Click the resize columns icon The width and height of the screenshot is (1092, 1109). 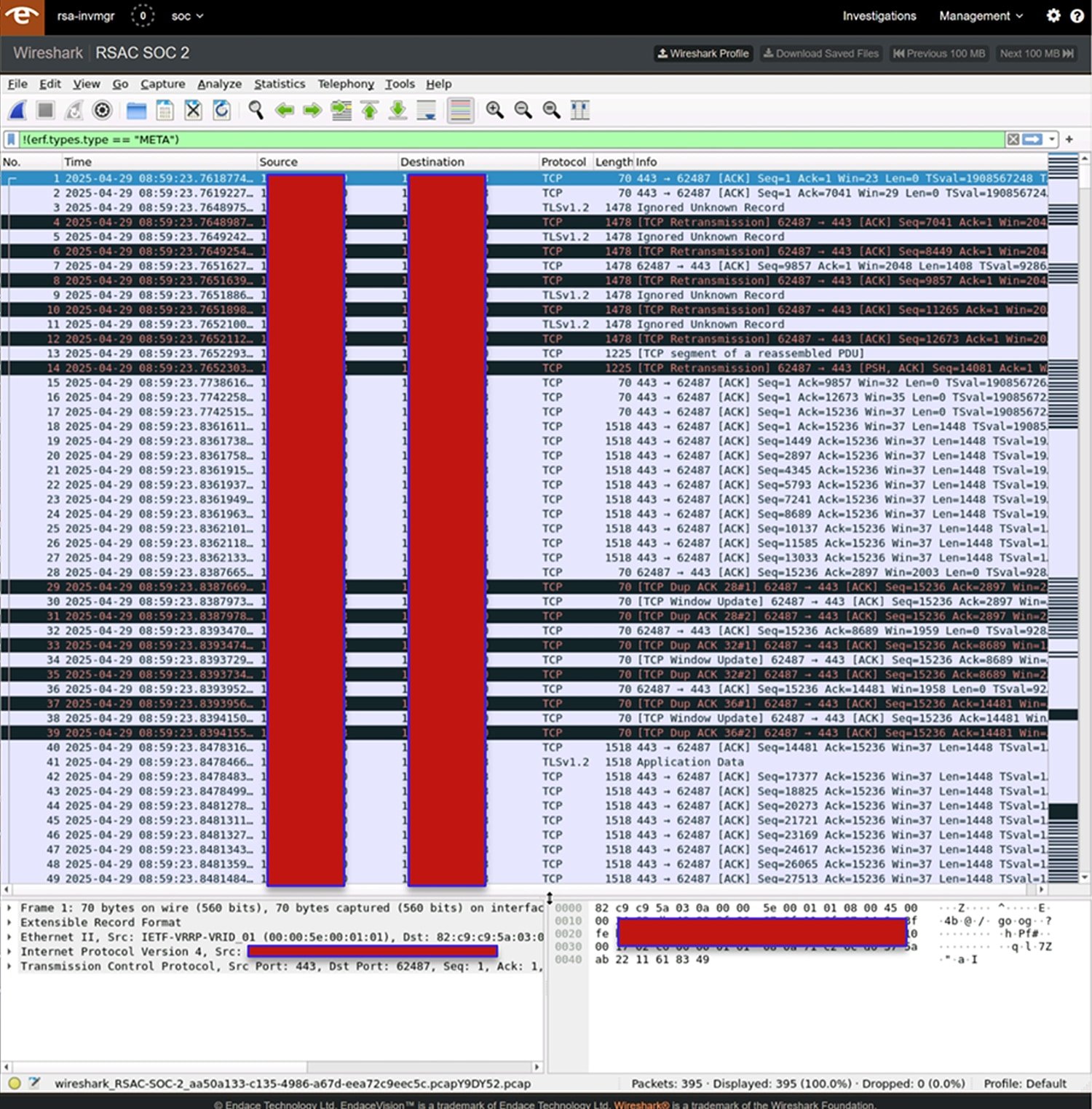tap(580, 111)
